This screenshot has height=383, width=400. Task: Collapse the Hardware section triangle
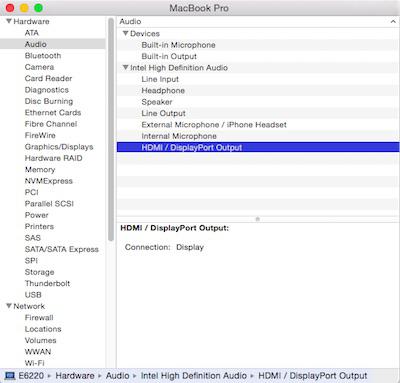[x=9, y=21]
